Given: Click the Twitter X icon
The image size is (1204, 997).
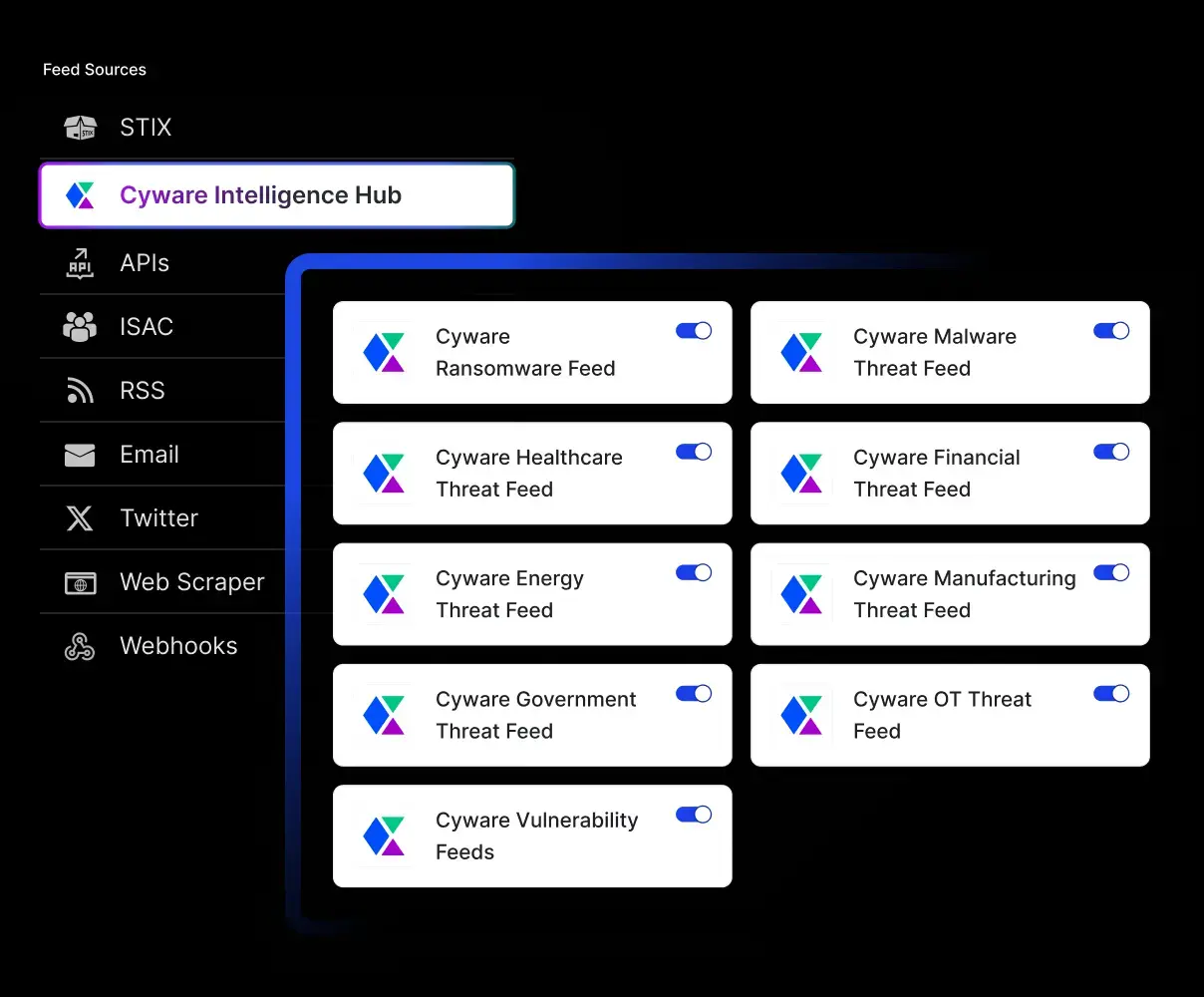Looking at the screenshot, I should click(80, 518).
